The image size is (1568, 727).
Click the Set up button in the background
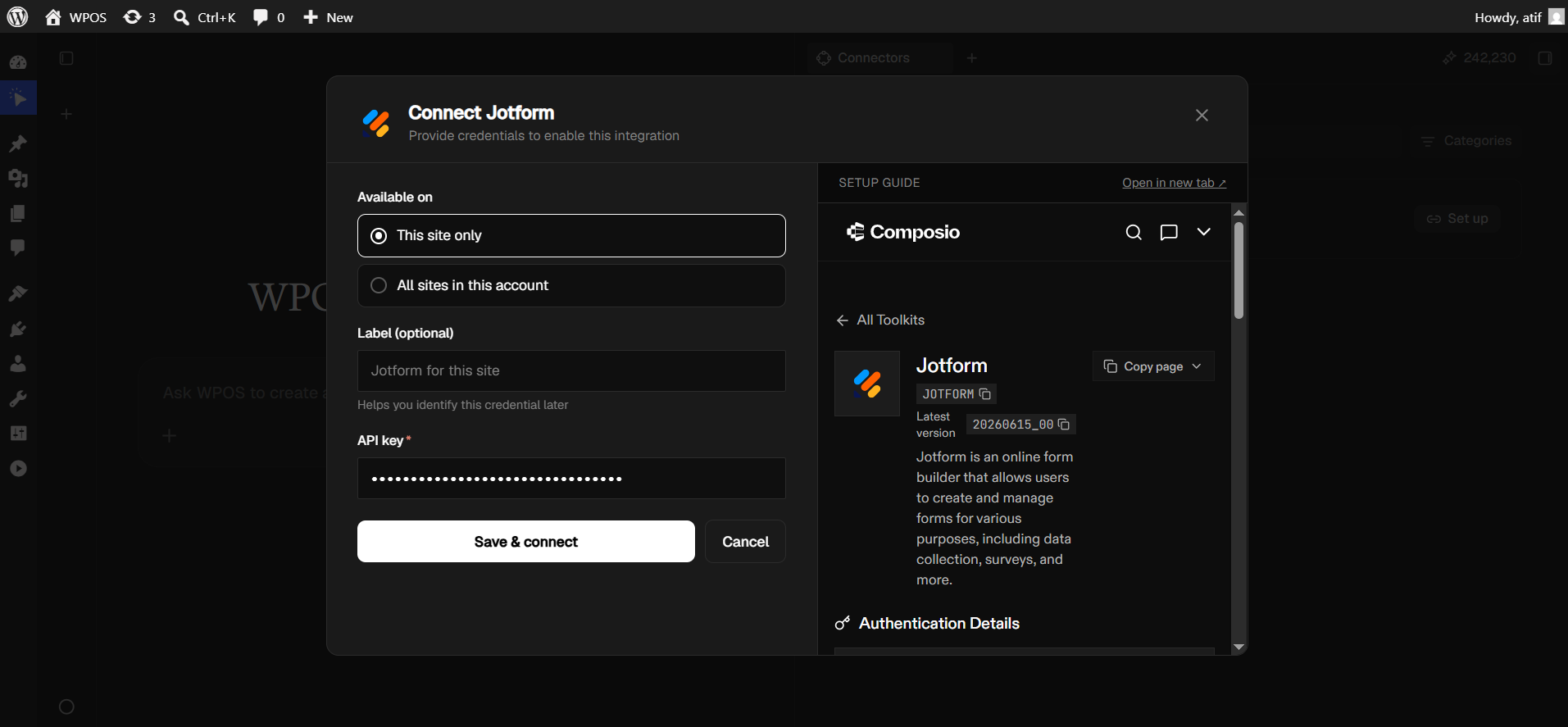(1457, 219)
